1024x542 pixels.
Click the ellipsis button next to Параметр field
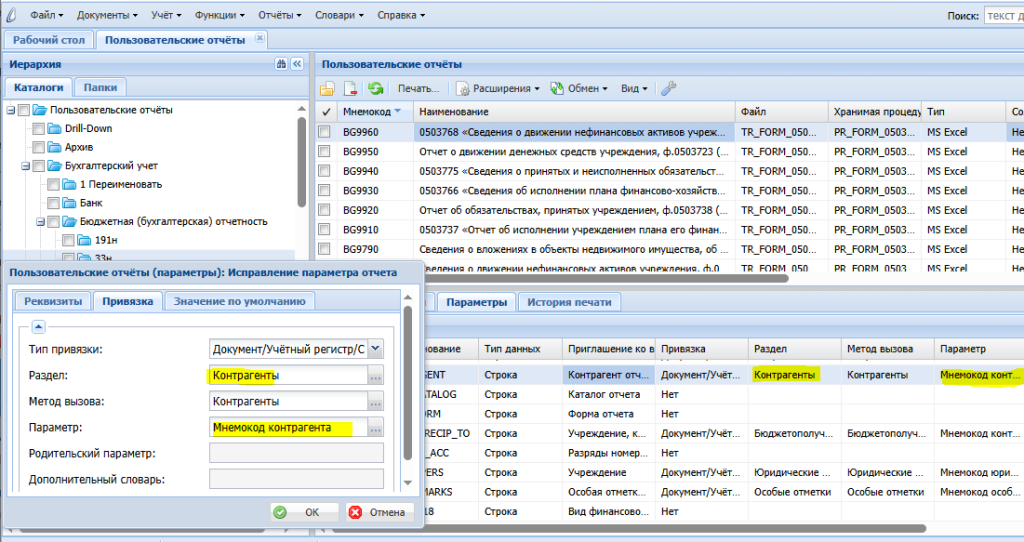click(x=376, y=428)
